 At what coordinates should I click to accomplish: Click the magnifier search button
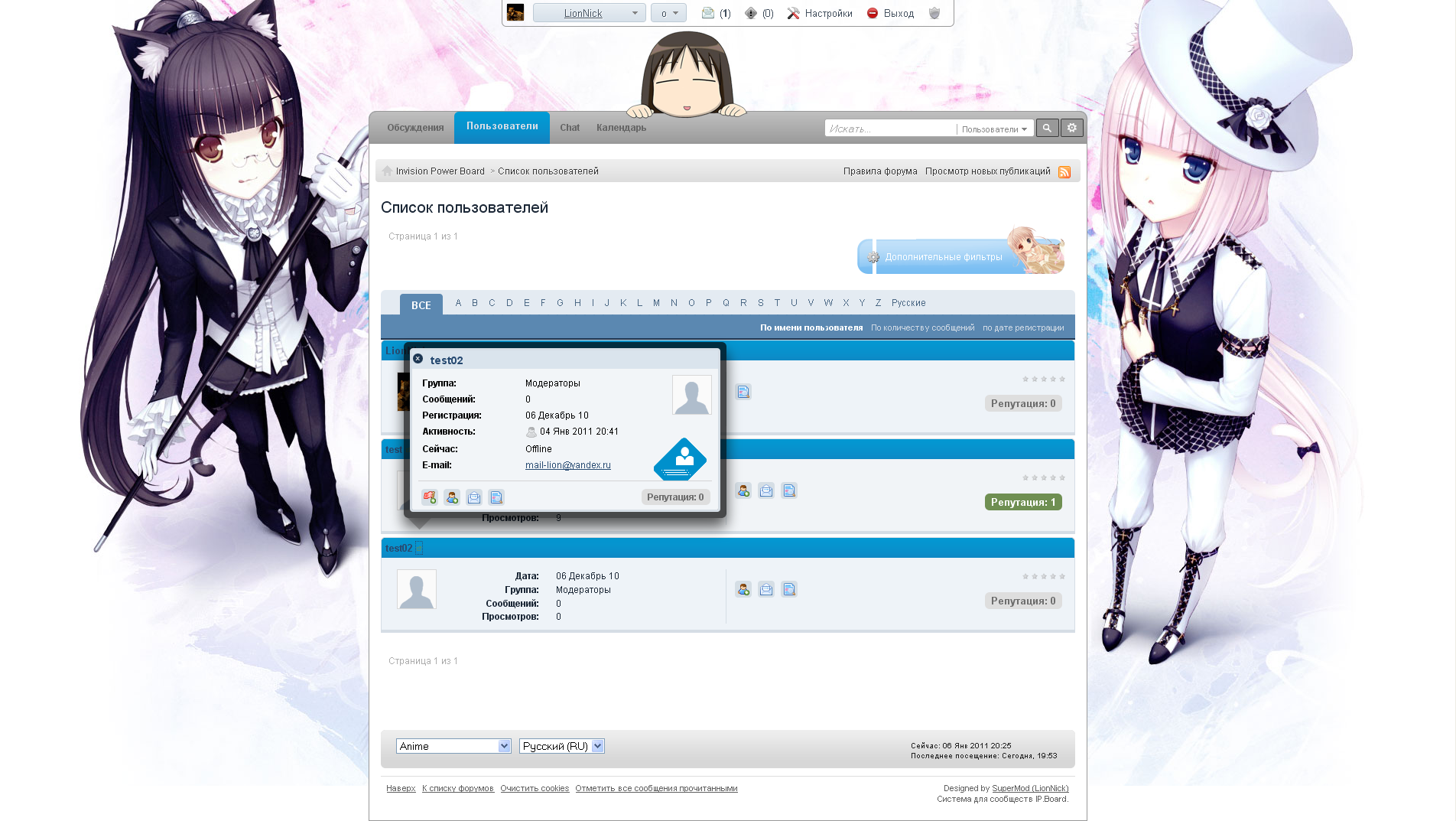point(1047,128)
